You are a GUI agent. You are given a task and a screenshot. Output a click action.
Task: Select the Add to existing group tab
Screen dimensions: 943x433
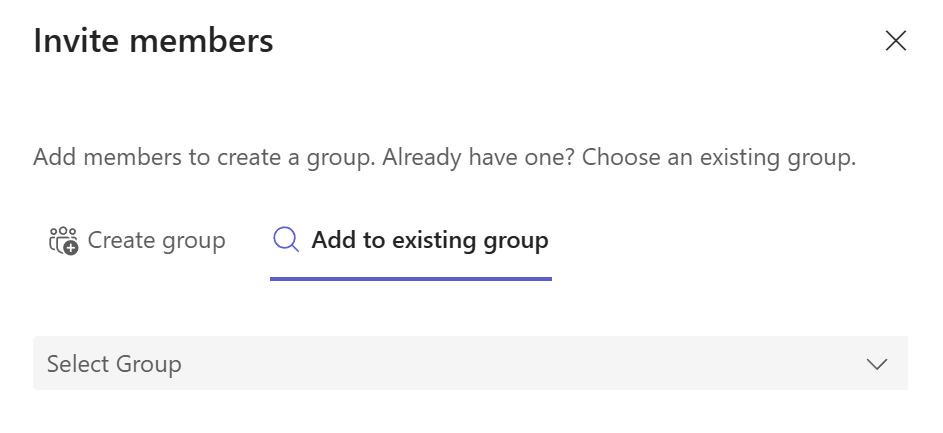click(411, 241)
